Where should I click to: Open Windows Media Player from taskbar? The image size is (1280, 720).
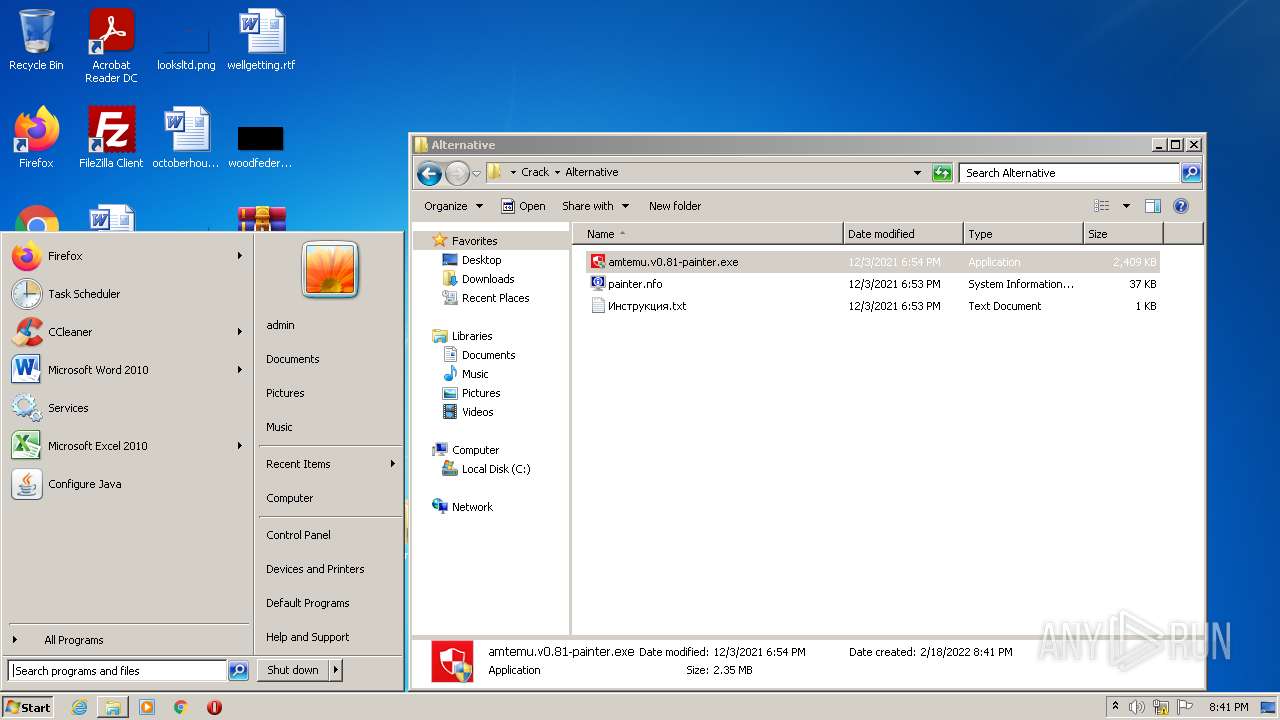tap(147, 707)
